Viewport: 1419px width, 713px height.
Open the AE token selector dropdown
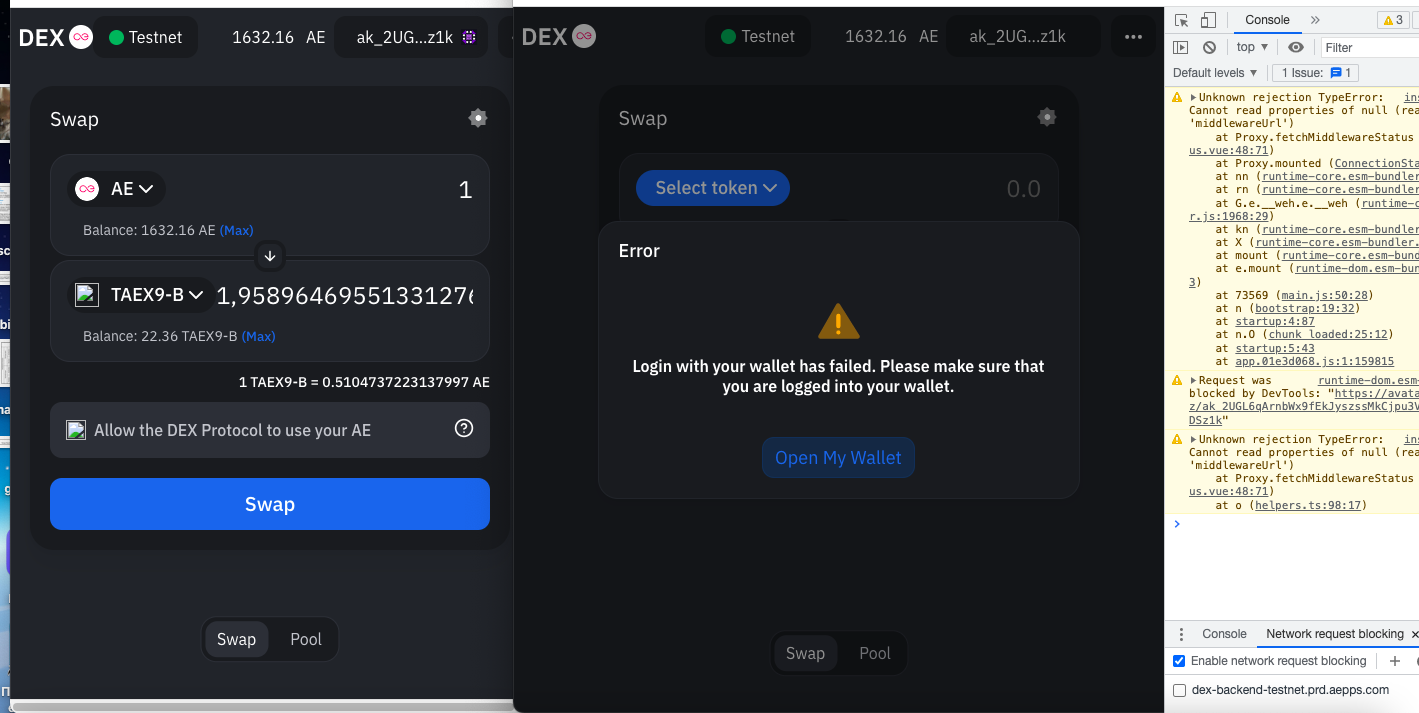point(116,189)
